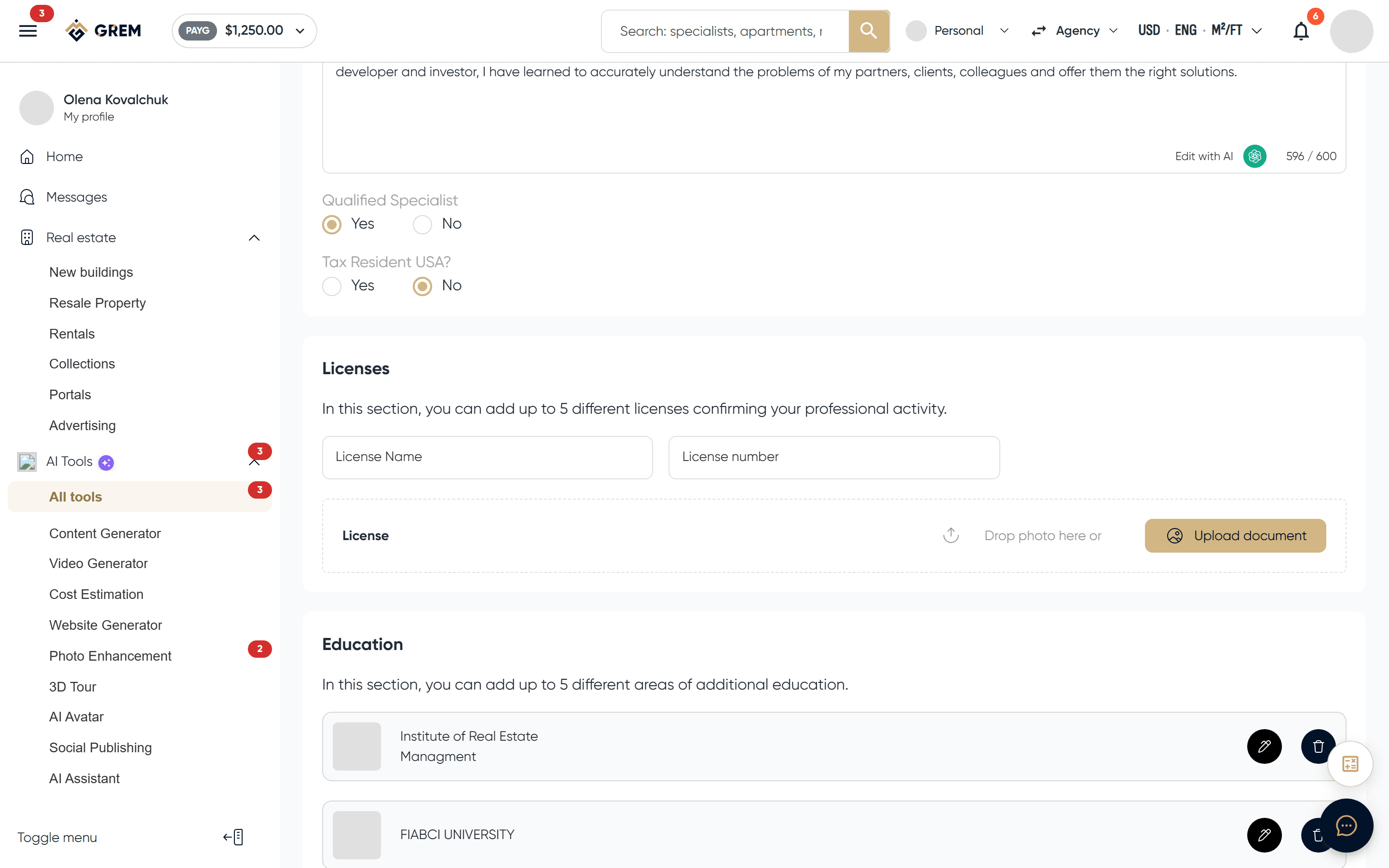Click the user avatar at top right
The width and height of the screenshot is (1389, 868).
1351,31
